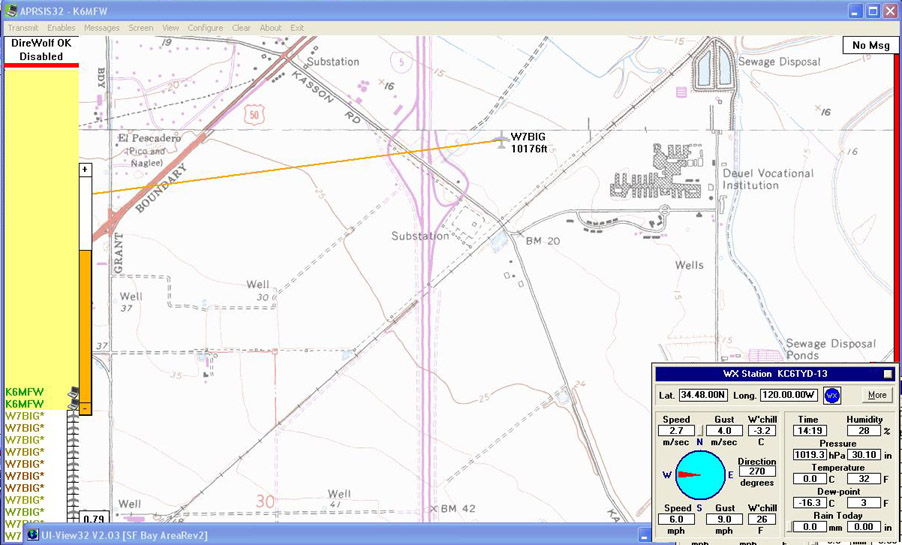This screenshot has width=902, height=545.
Task: Click the blue WX station symbol icon
Action: click(x=832, y=395)
